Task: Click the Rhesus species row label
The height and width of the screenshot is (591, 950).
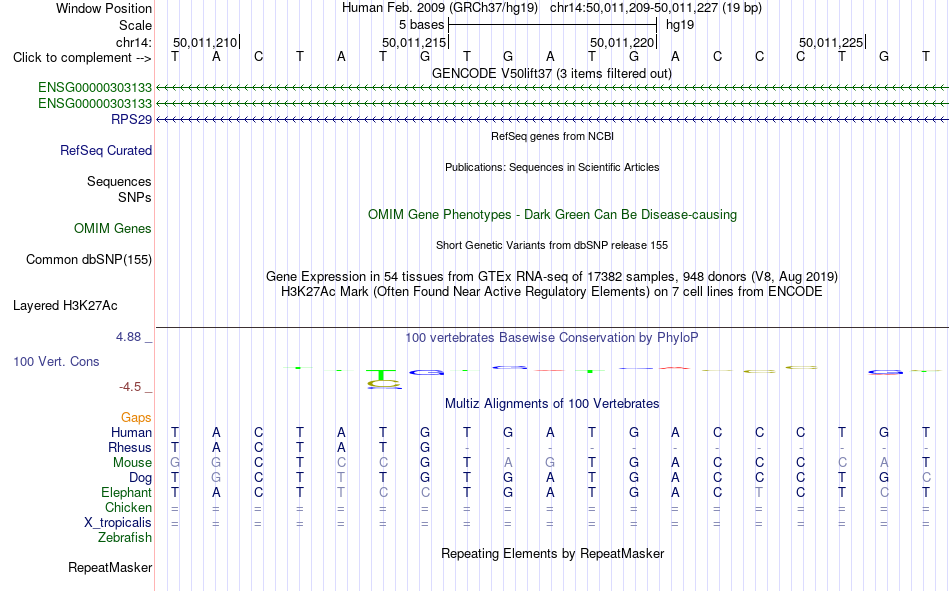Action: point(130,447)
